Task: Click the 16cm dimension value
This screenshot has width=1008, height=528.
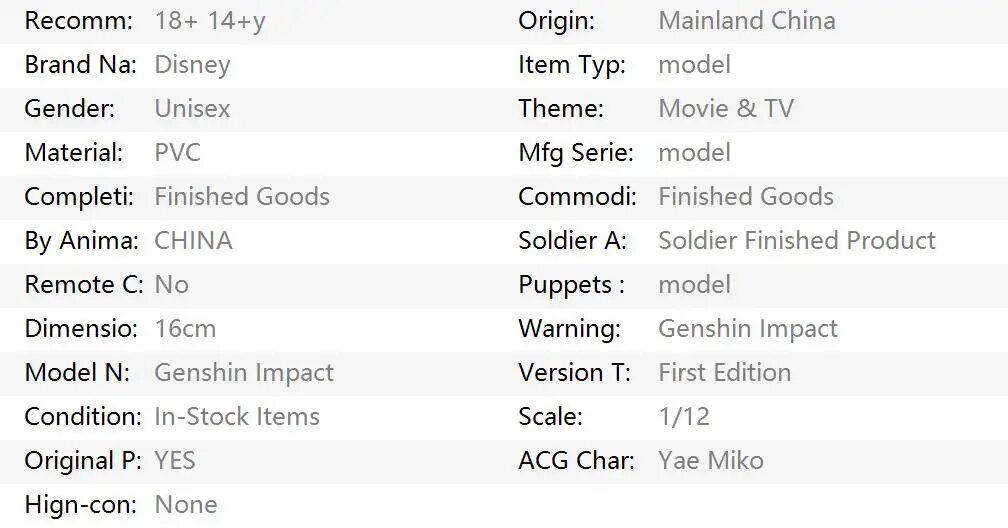Action: click(185, 329)
